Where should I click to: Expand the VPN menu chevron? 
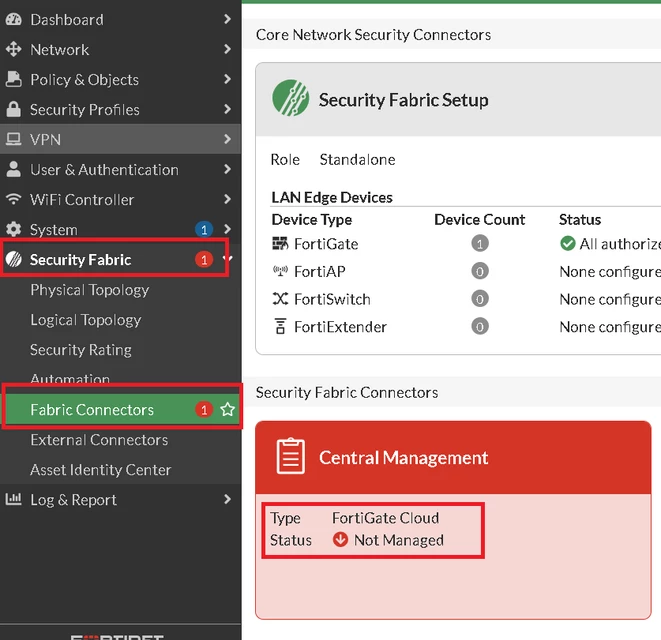click(x=228, y=139)
